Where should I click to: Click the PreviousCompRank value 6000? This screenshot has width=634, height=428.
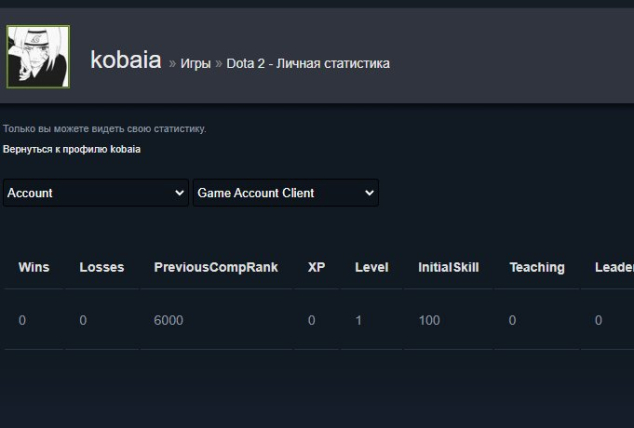(168, 321)
